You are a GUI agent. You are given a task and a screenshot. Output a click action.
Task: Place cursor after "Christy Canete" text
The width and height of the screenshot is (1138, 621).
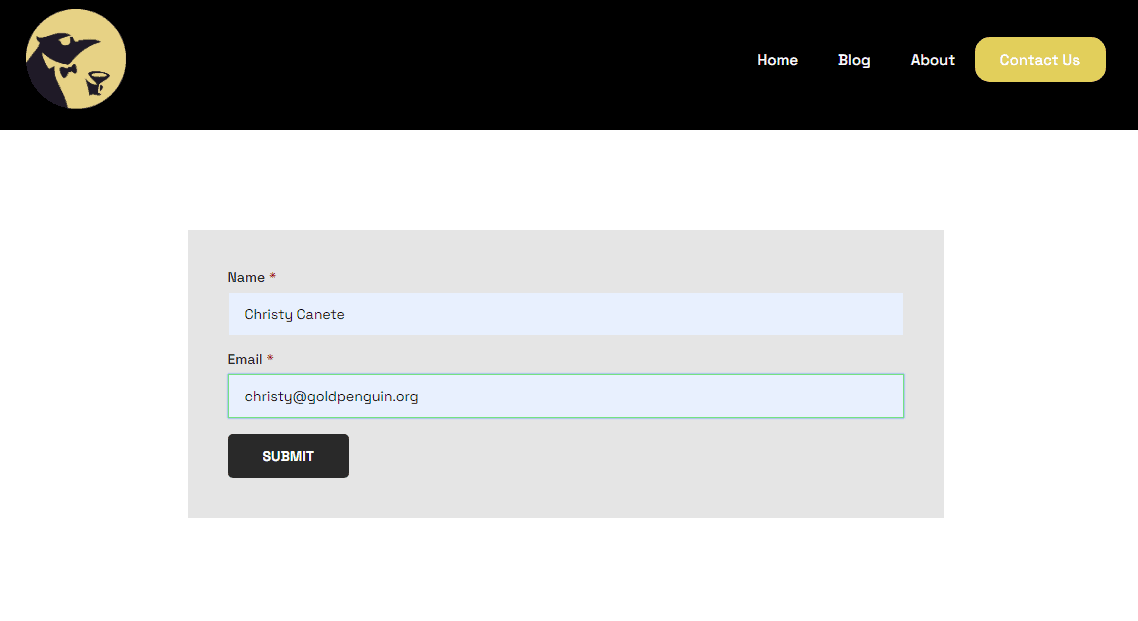click(346, 314)
